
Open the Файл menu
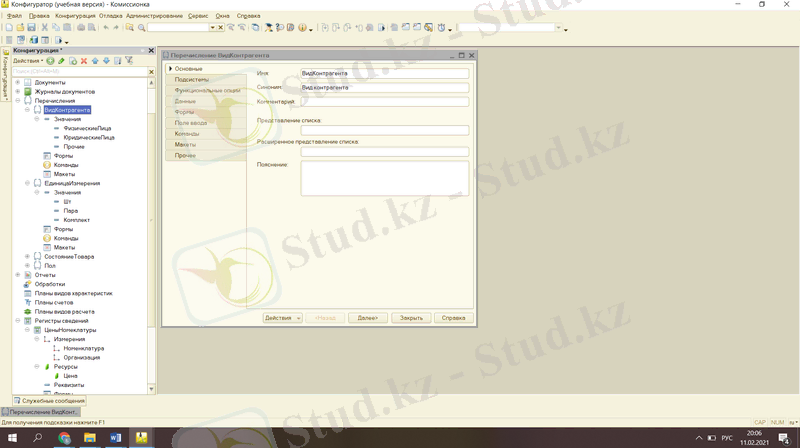pyautogui.click(x=14, y=16)
